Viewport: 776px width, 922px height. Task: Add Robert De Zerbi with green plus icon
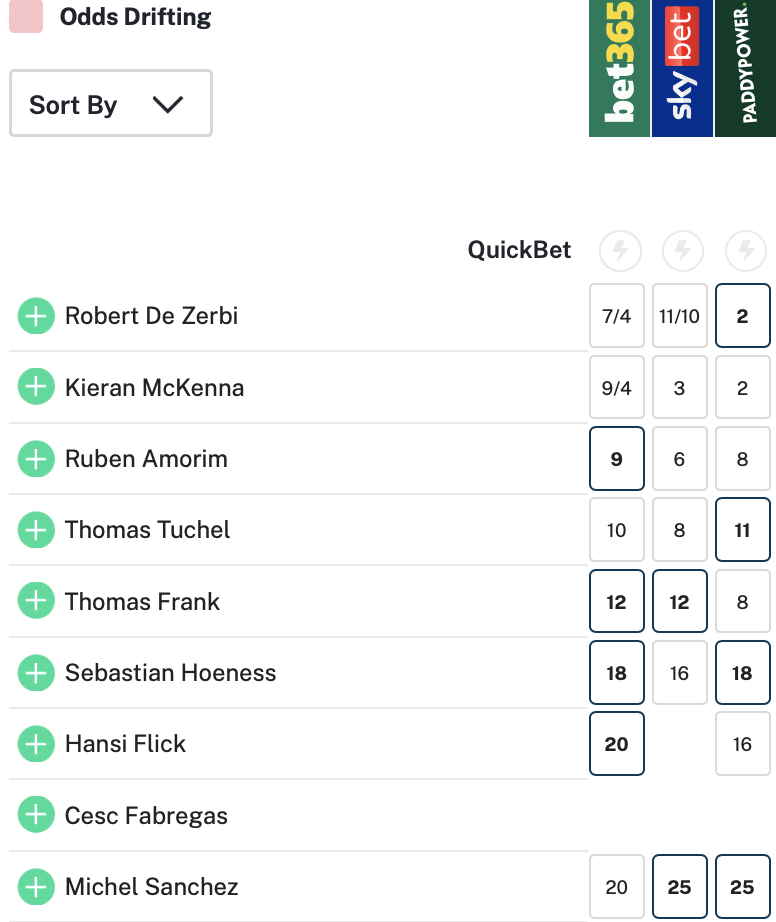point(36,317)
